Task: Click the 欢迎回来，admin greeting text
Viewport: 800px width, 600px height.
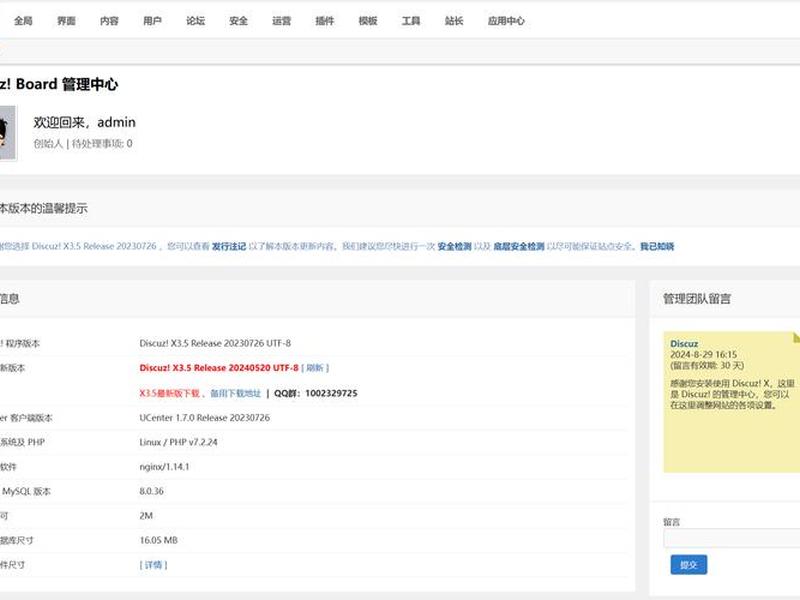Action: [x=85, y=122]
